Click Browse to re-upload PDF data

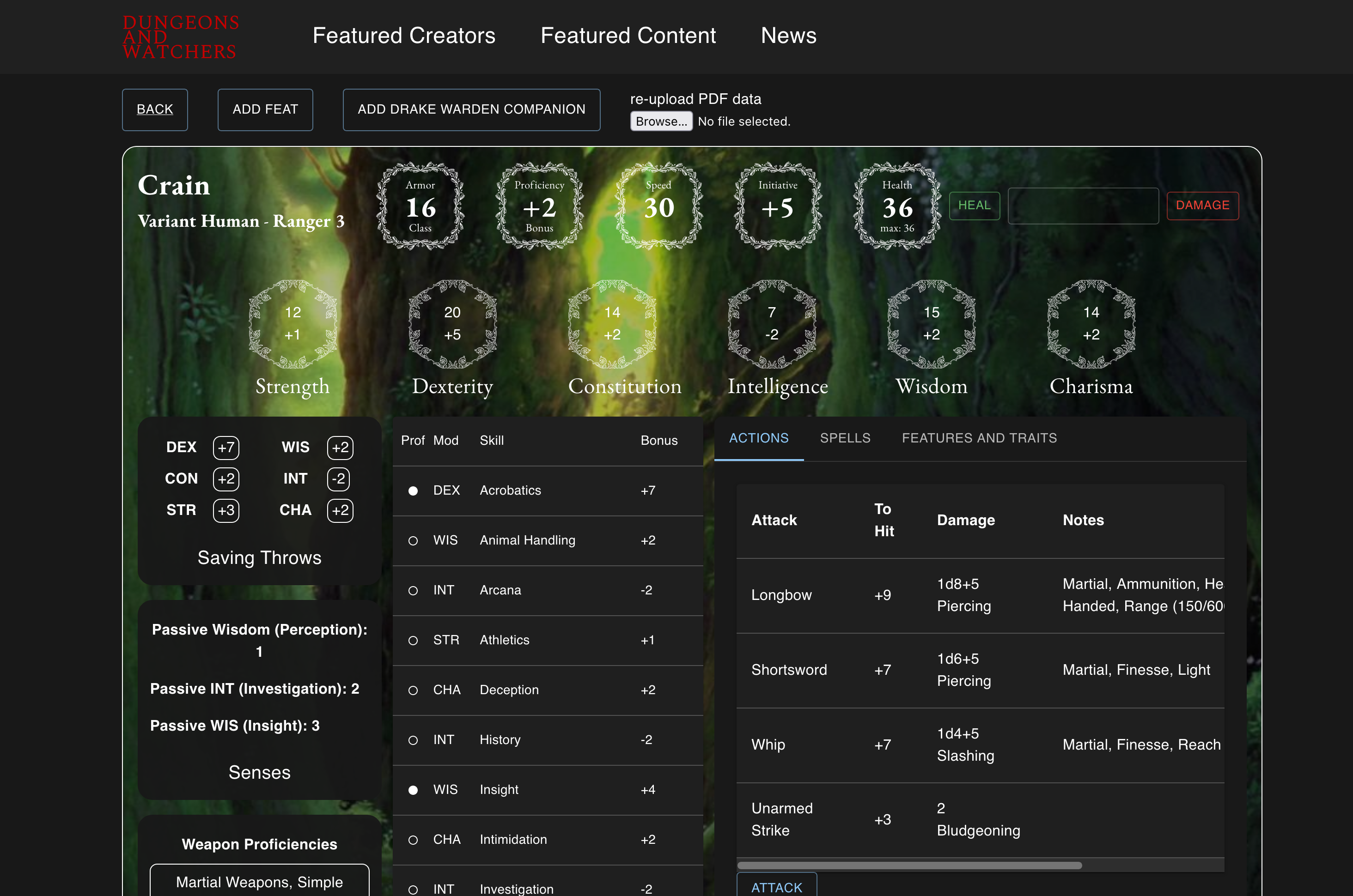point(661,121)
